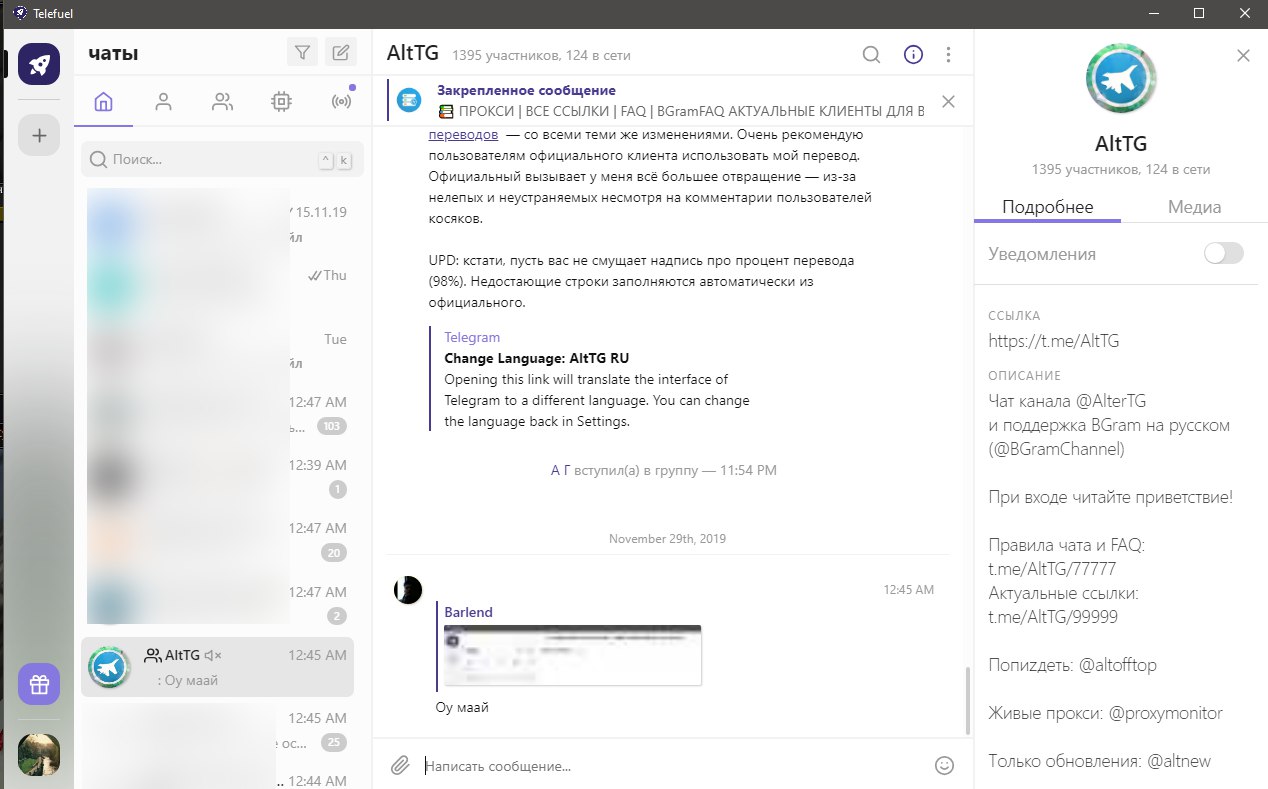1268x789 pixels.
Task: Switch to the Подробнее tab
Action: [1047, 207]
